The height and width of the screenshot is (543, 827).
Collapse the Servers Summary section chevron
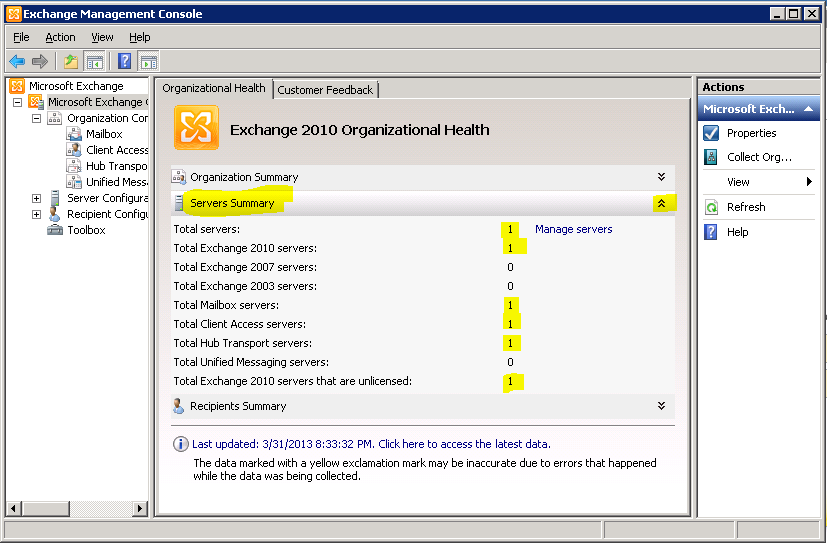coord(661,203)
